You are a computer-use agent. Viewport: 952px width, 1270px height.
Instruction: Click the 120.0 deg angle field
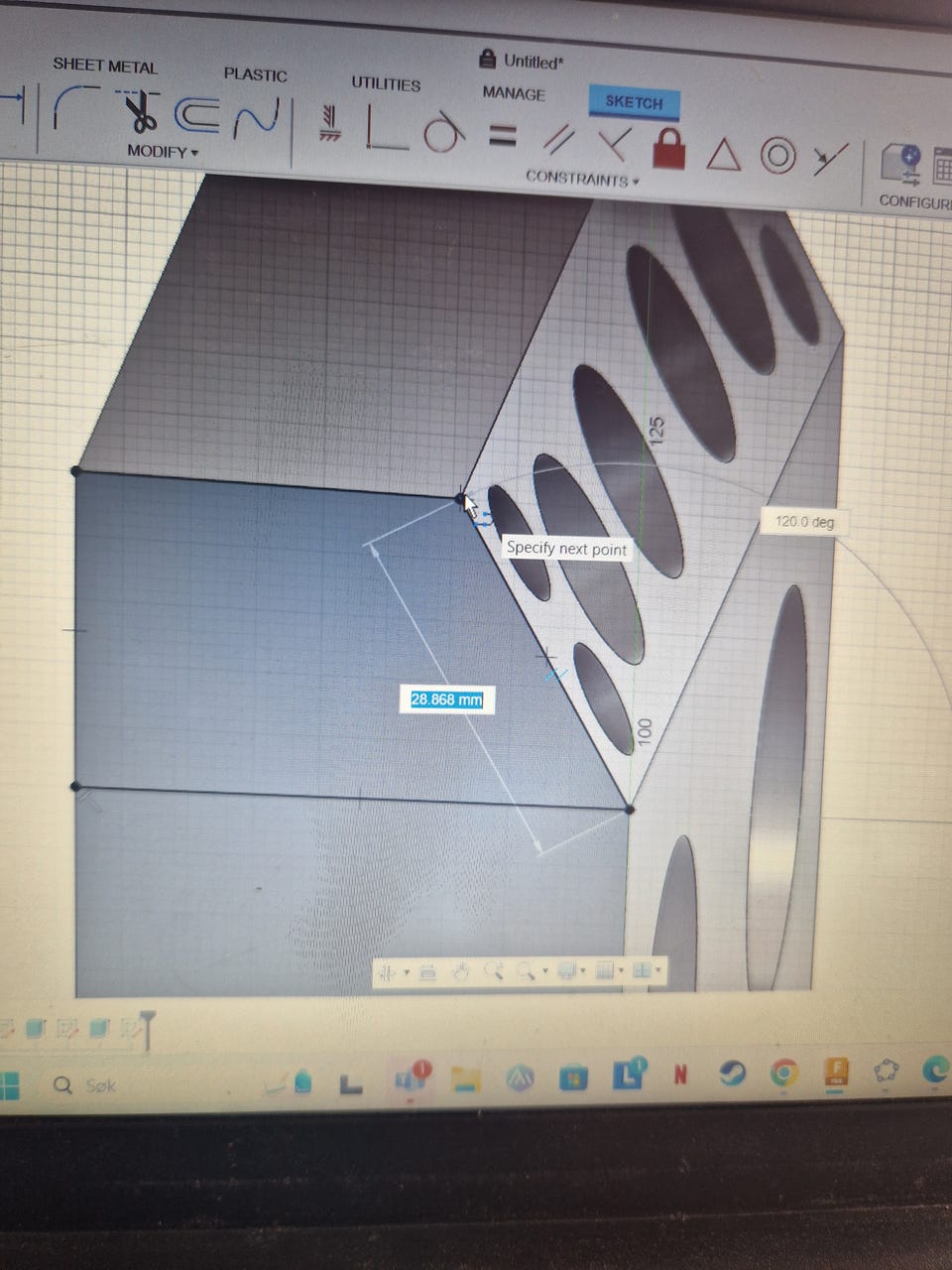click(803, 522)
